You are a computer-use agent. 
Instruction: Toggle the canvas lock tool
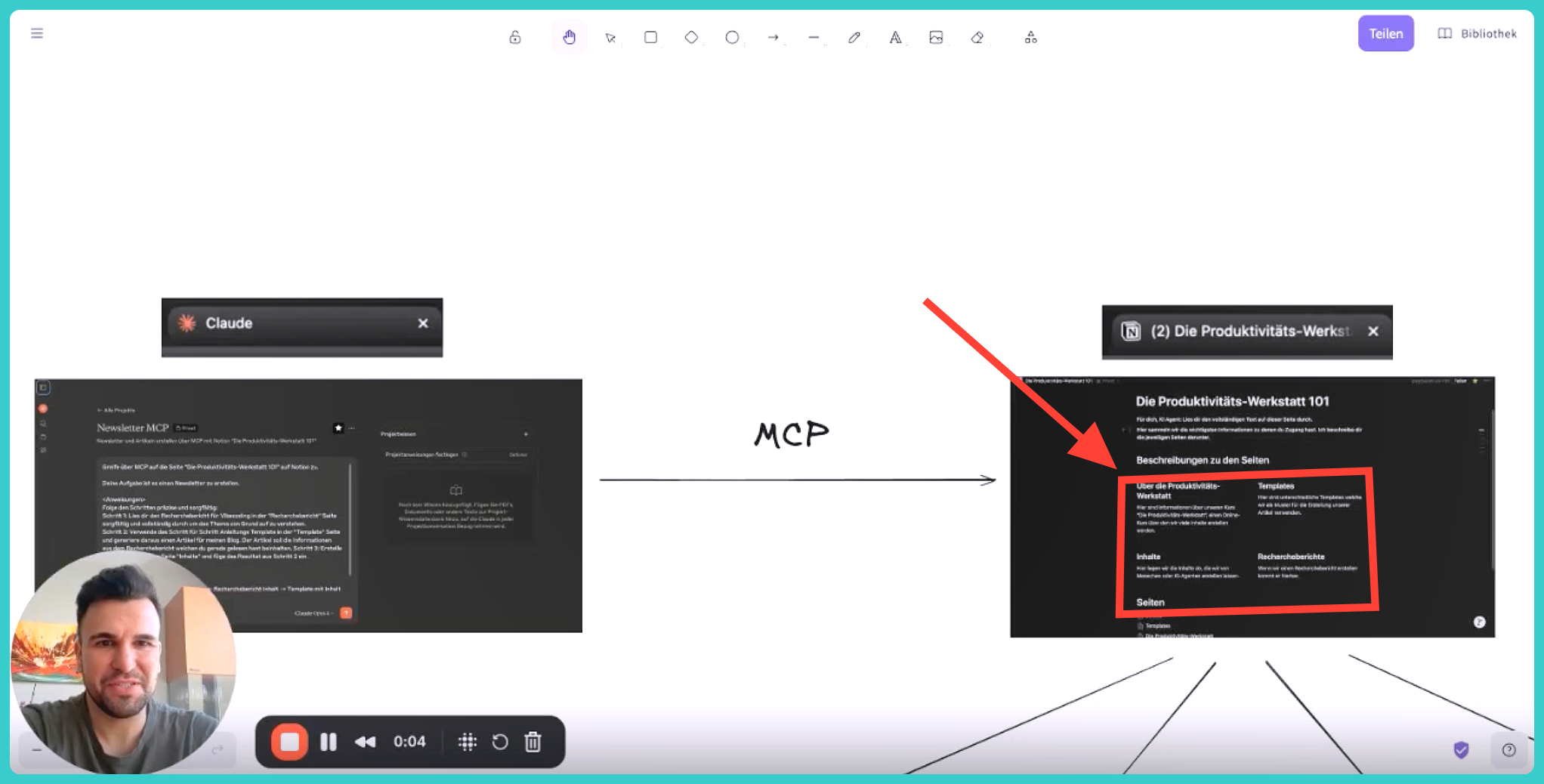(515, 37)
